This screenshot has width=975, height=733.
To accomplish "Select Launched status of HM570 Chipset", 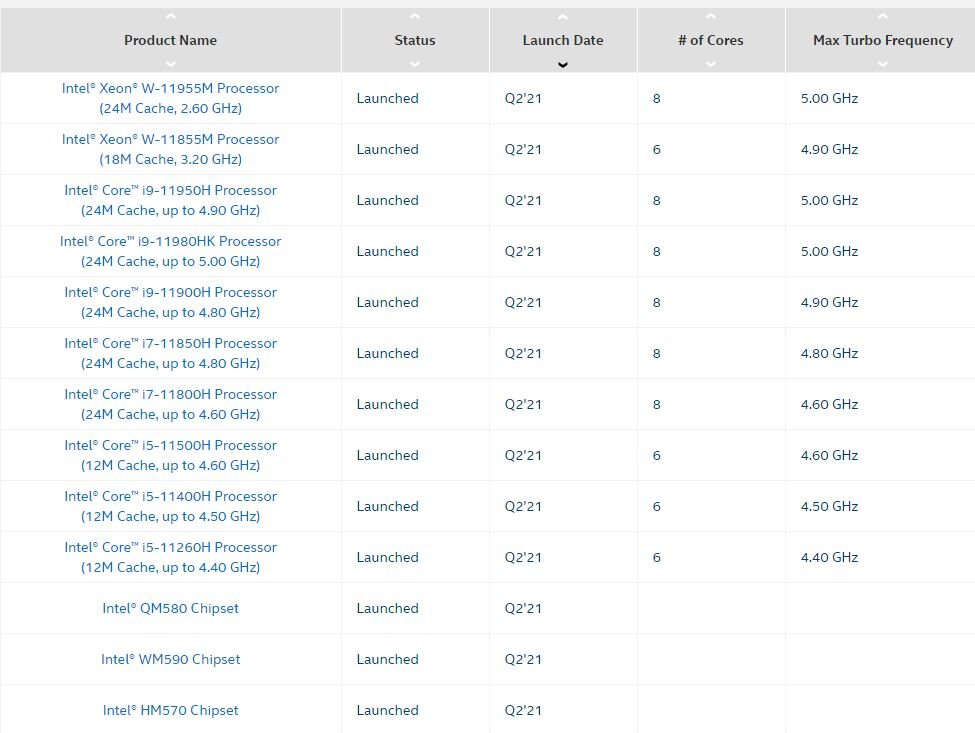I will click(387, 710).
